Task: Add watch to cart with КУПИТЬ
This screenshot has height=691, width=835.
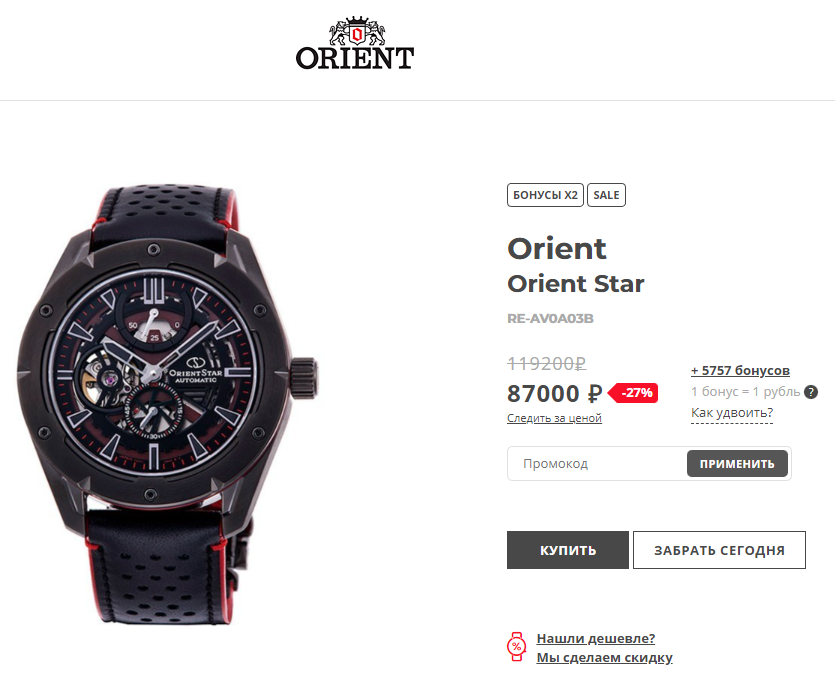Action: pyautogui.click(x=568, y=550)
